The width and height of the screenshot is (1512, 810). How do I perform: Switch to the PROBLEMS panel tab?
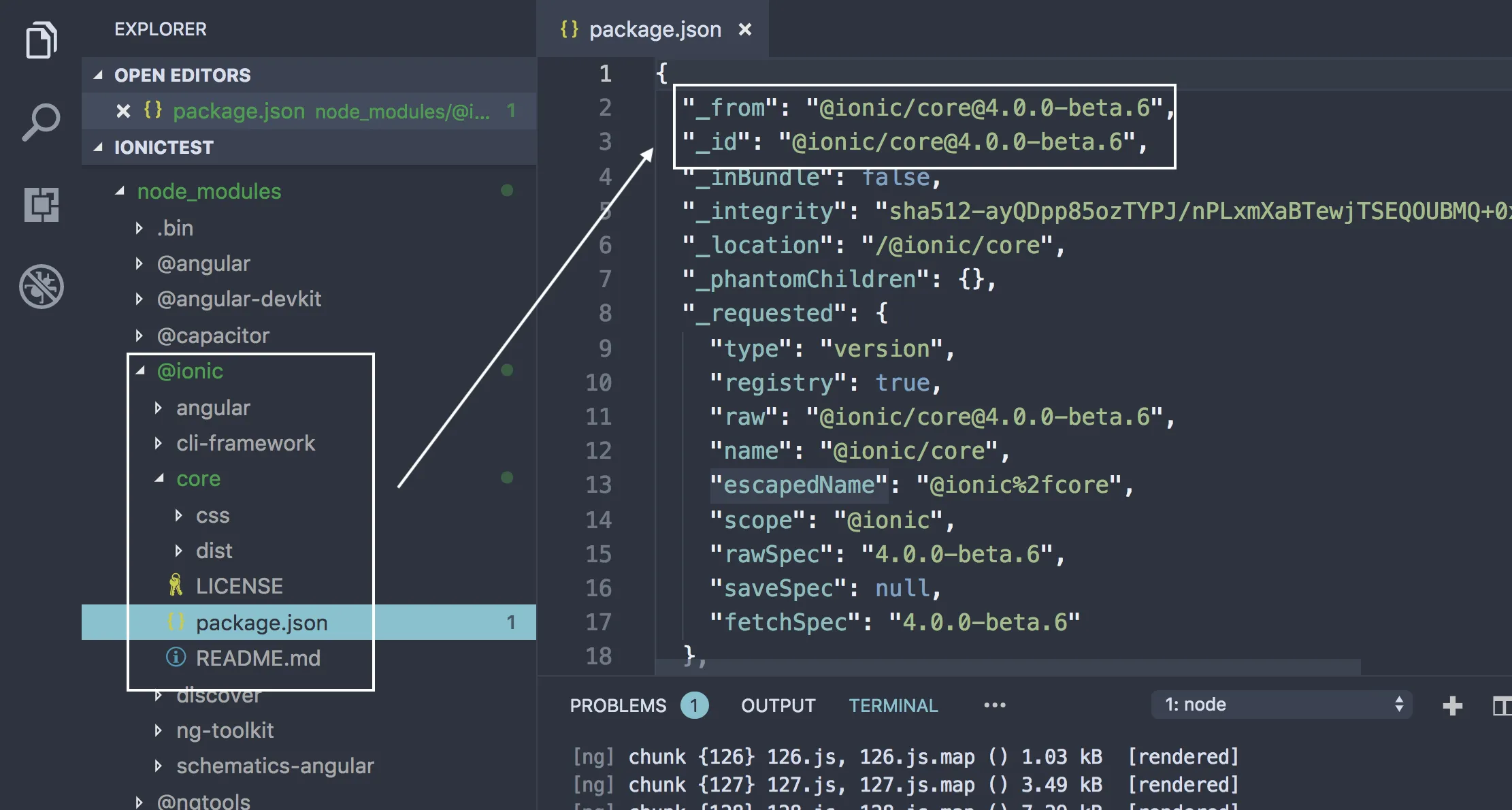click(618, 706)
